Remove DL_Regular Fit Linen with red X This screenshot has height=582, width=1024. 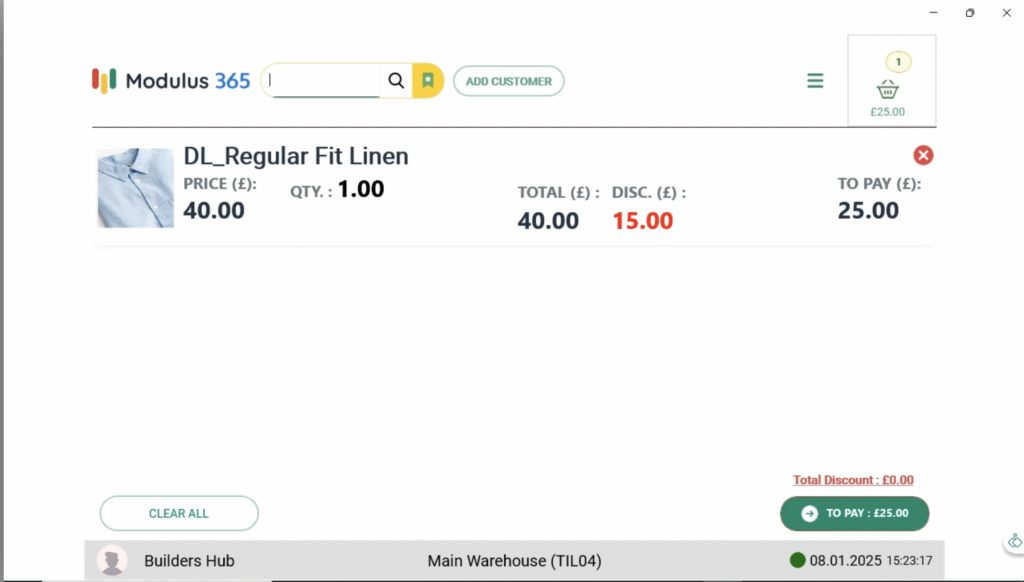(x=923, y=155)
